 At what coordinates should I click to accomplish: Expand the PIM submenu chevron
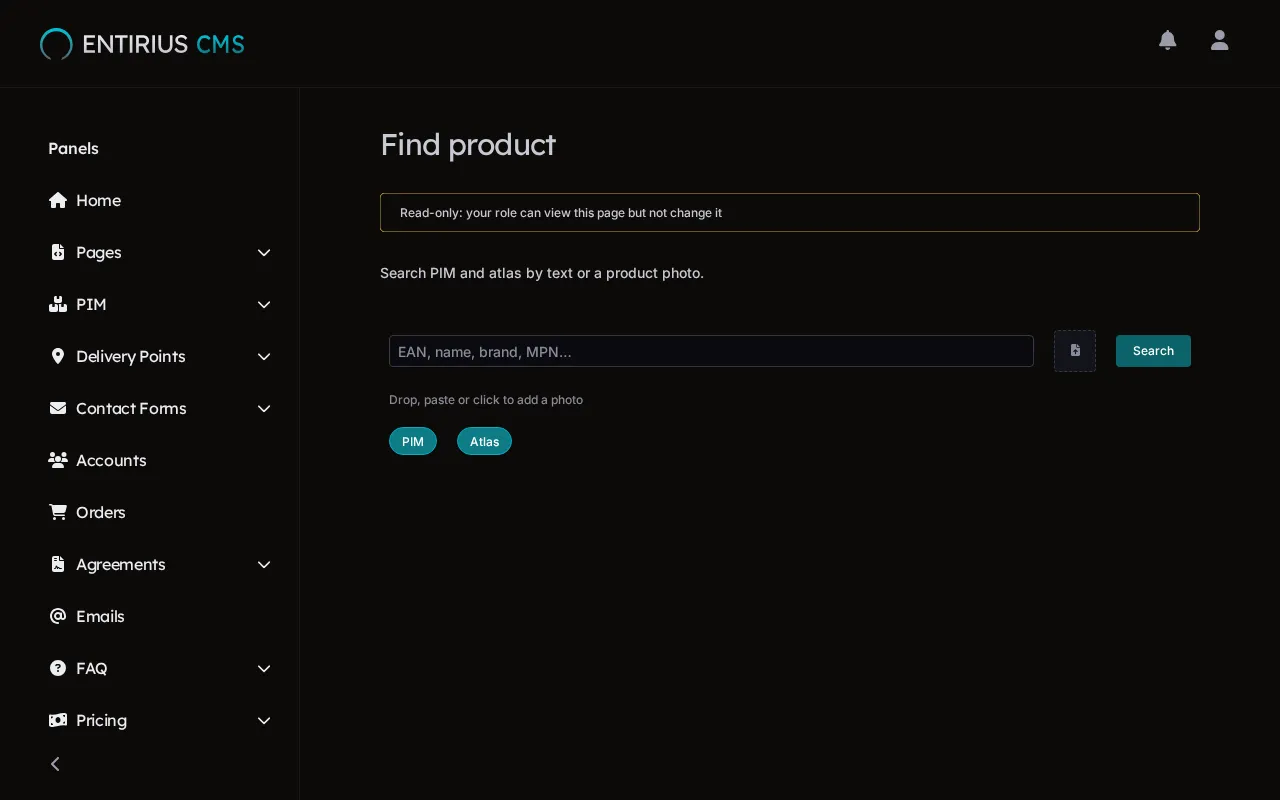click(x=264, y=304)
